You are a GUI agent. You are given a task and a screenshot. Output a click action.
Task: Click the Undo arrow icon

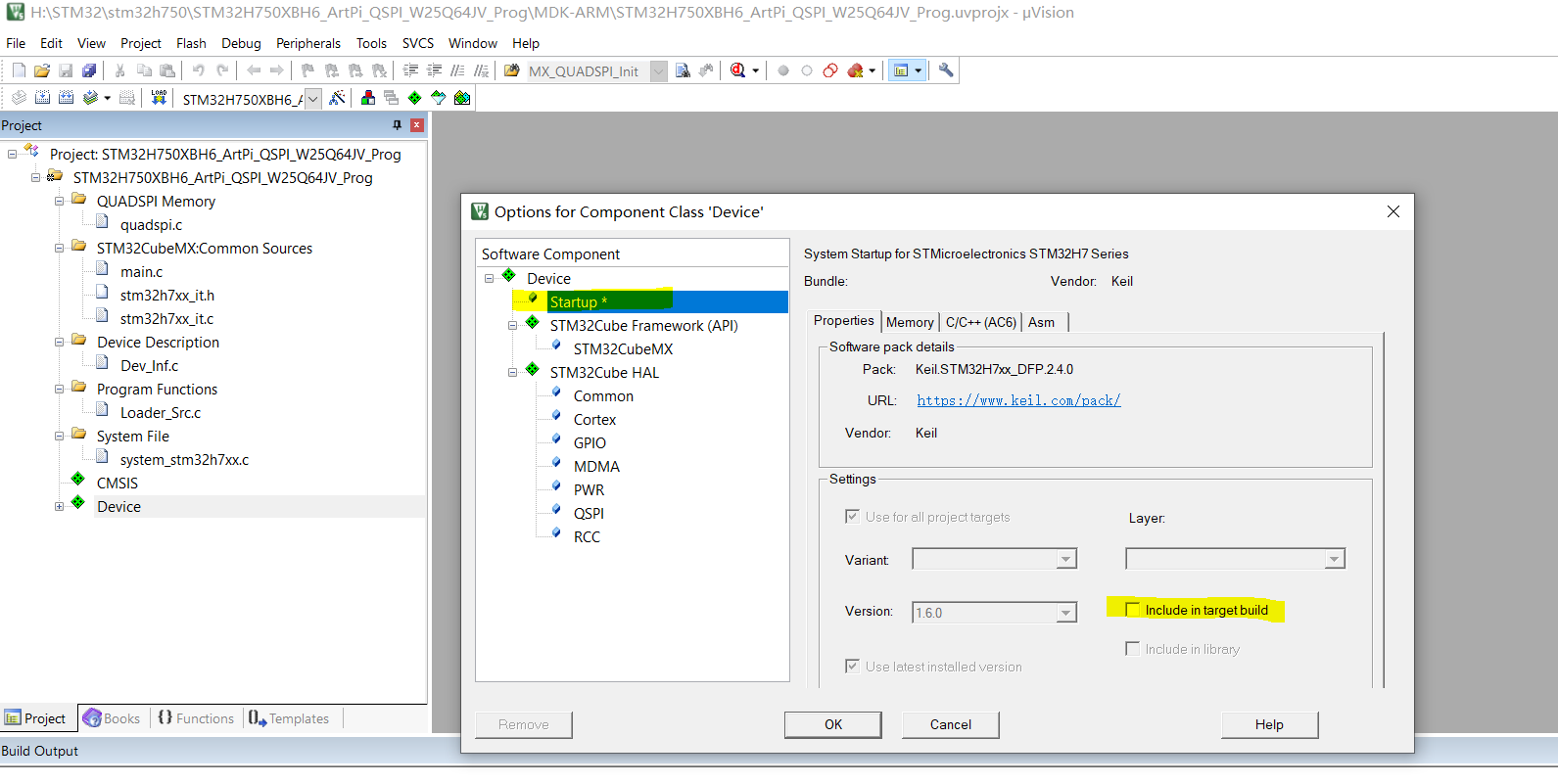pos(199,70)
